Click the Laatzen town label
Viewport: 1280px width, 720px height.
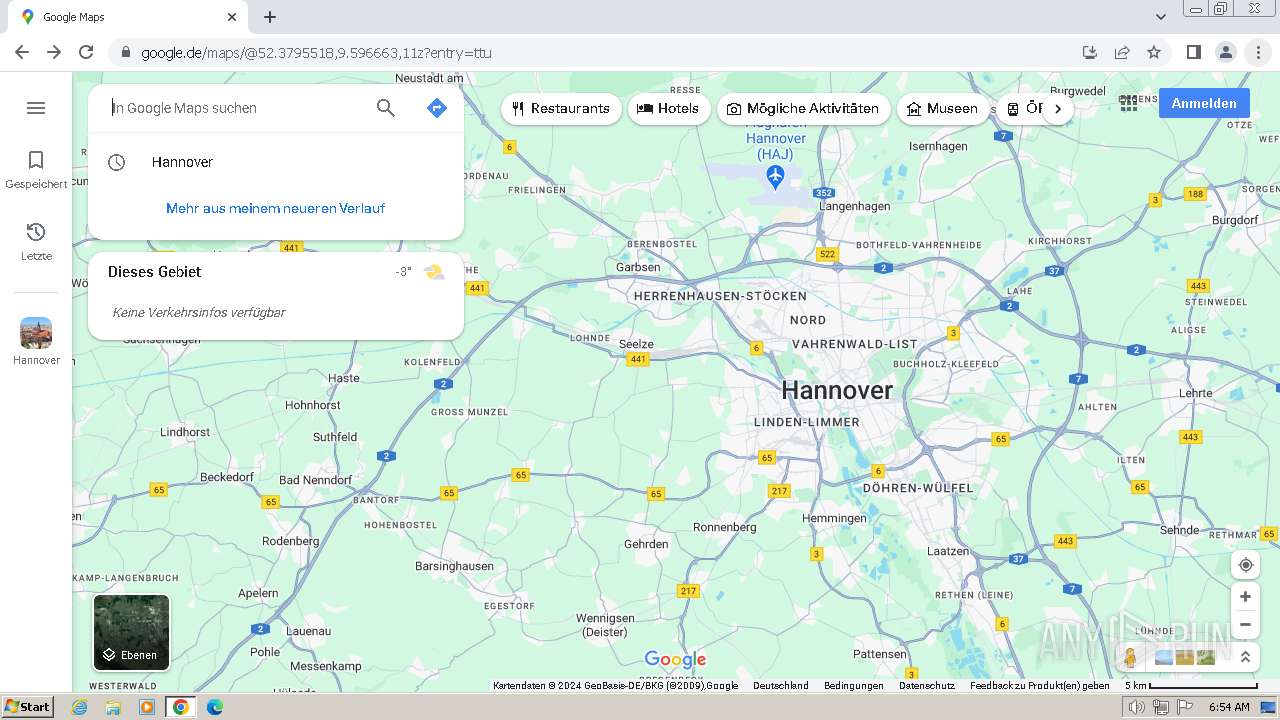[x=947, y=551]
